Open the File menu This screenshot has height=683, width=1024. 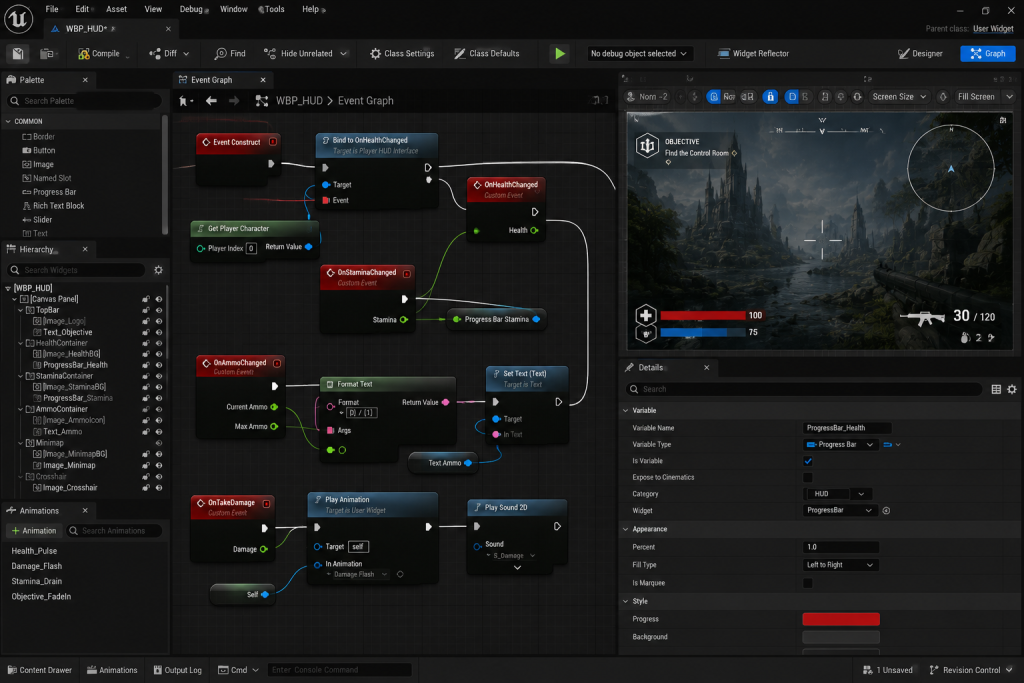tap(52, 9)
